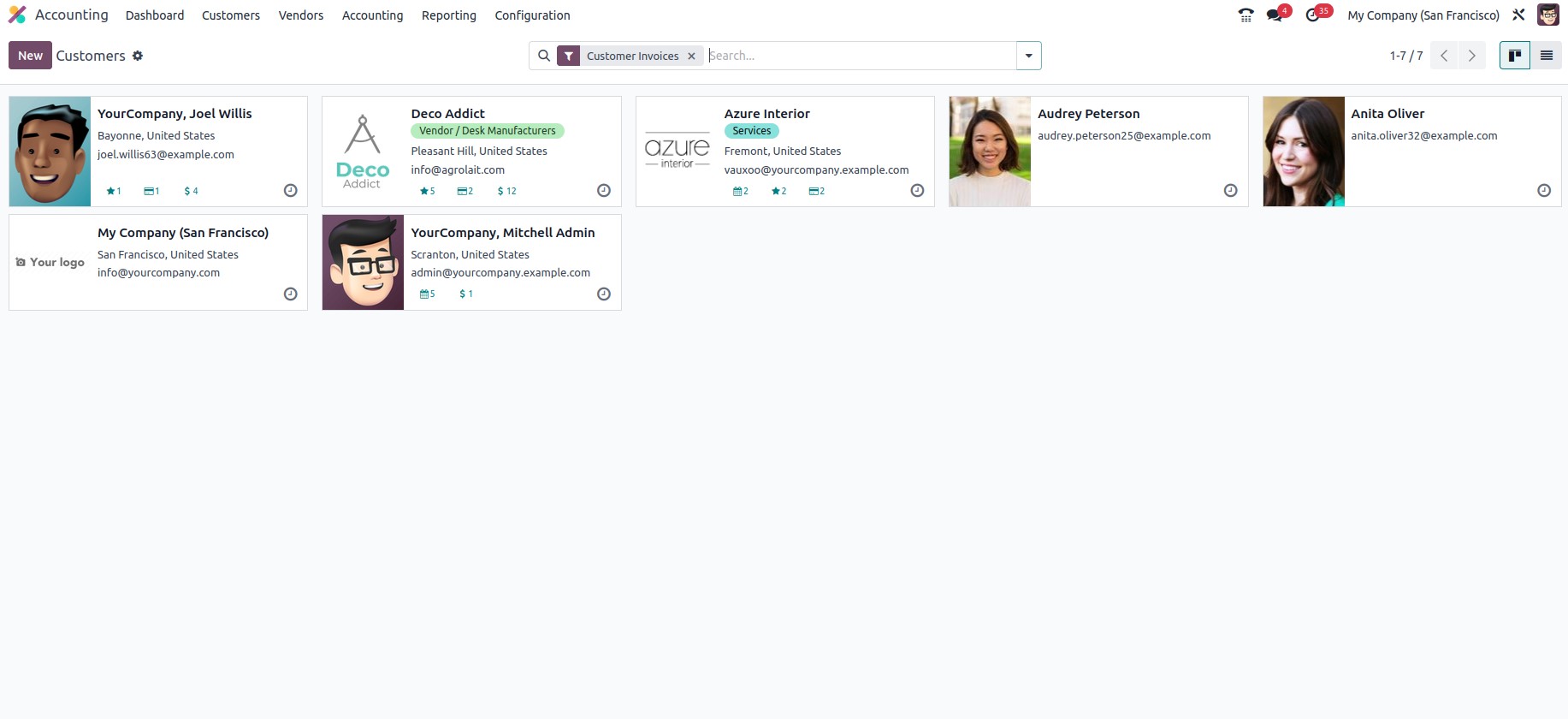
Task: Open company switcher My Company (San Francisco)
Action: (x=1423, y=15)
